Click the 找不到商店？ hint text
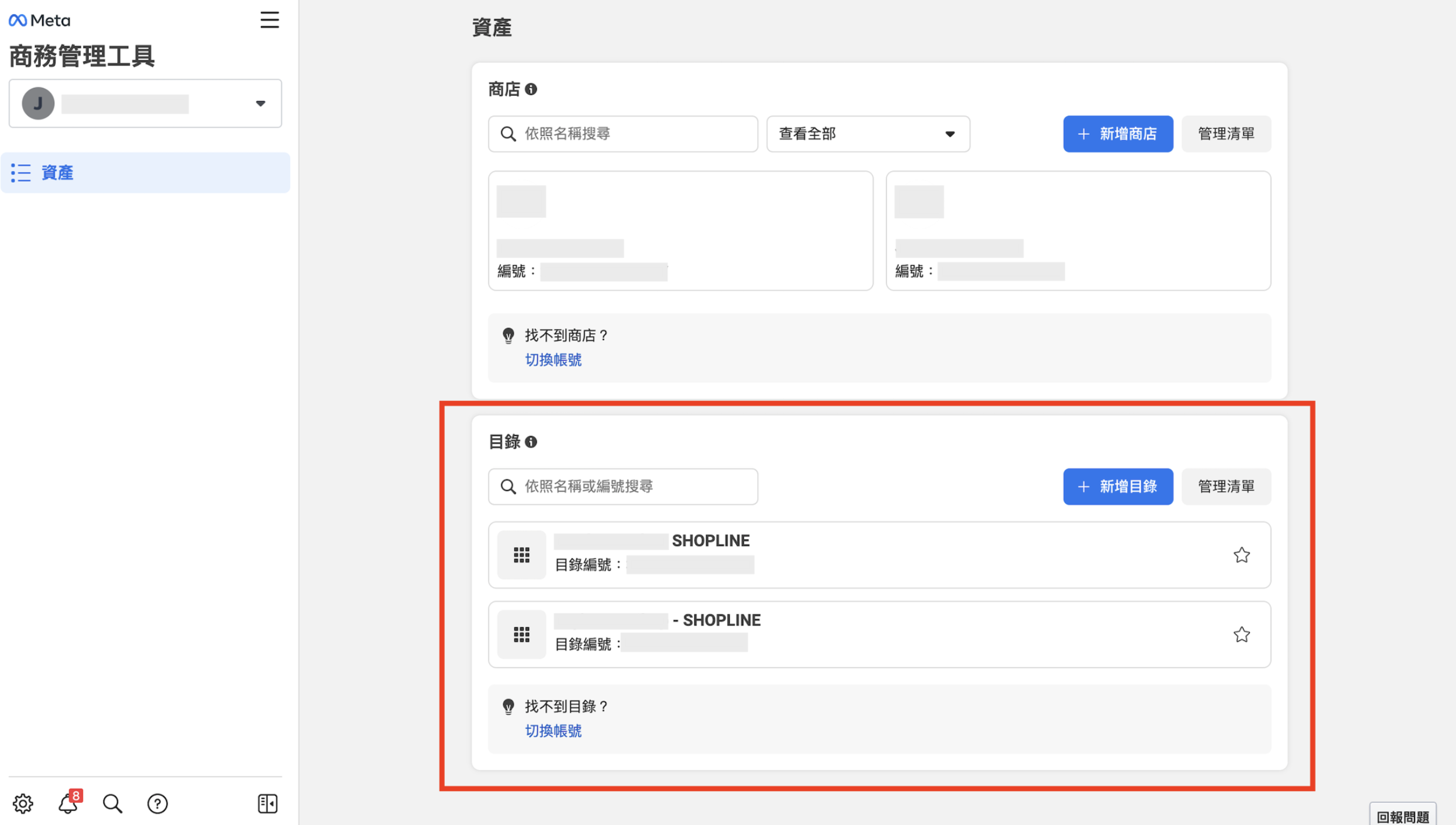 pos(566,335)
